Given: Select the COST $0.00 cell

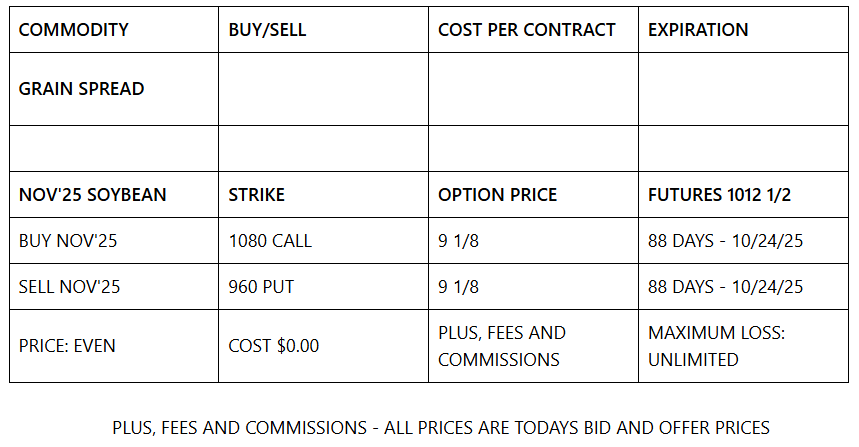Looking at the screenshot, I should pos(323,346).
